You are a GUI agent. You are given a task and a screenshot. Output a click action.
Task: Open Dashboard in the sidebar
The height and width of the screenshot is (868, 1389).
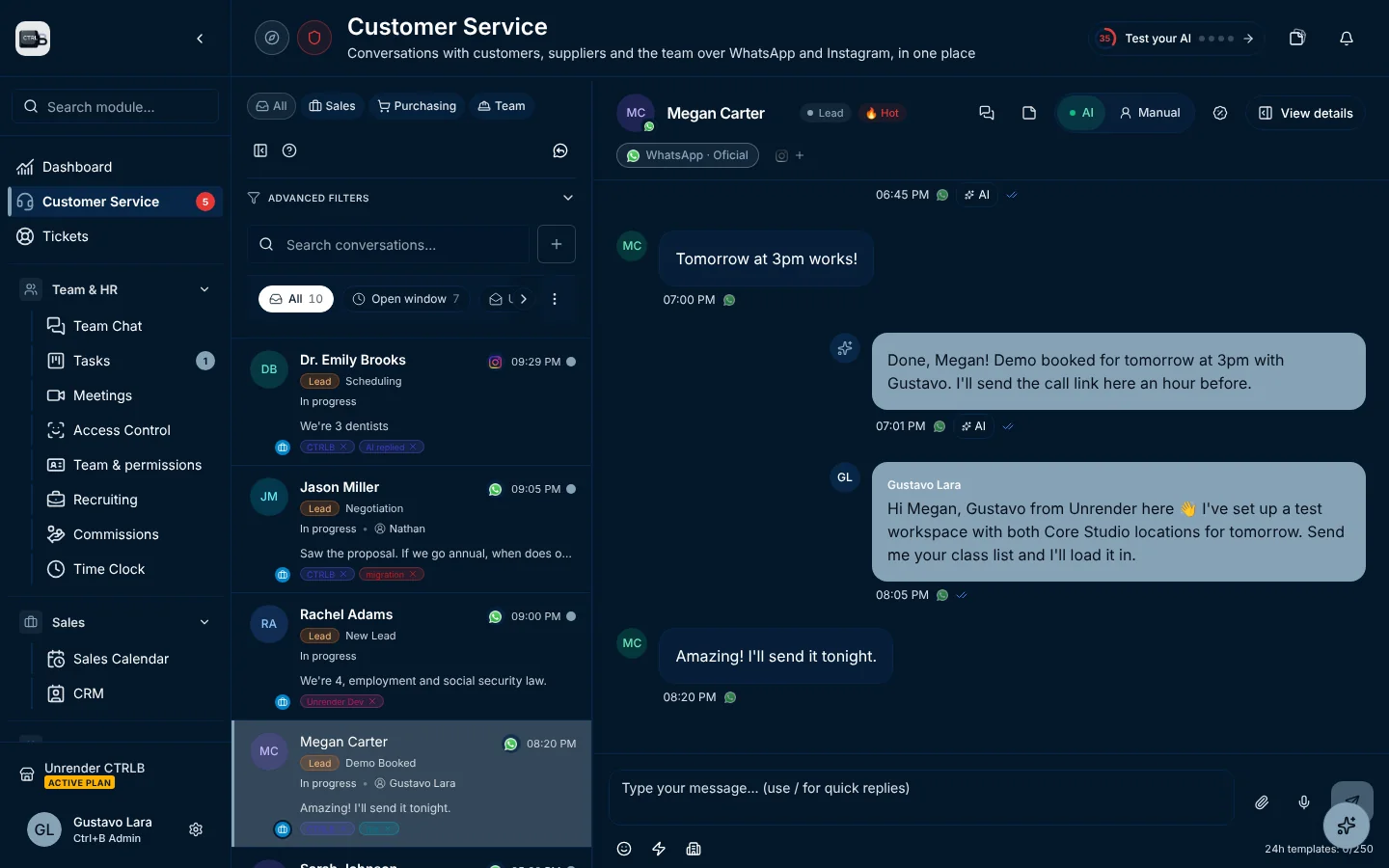coord(116,167)
